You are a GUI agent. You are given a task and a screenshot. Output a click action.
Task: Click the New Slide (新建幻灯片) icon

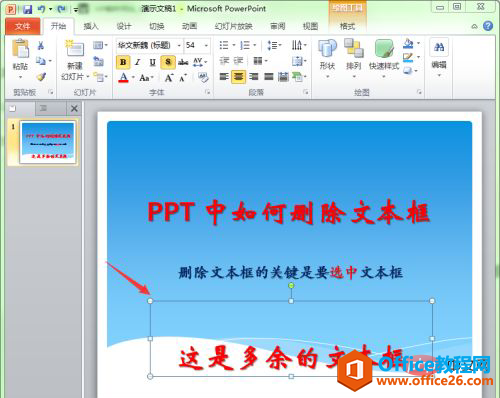(x=74, y=49)
